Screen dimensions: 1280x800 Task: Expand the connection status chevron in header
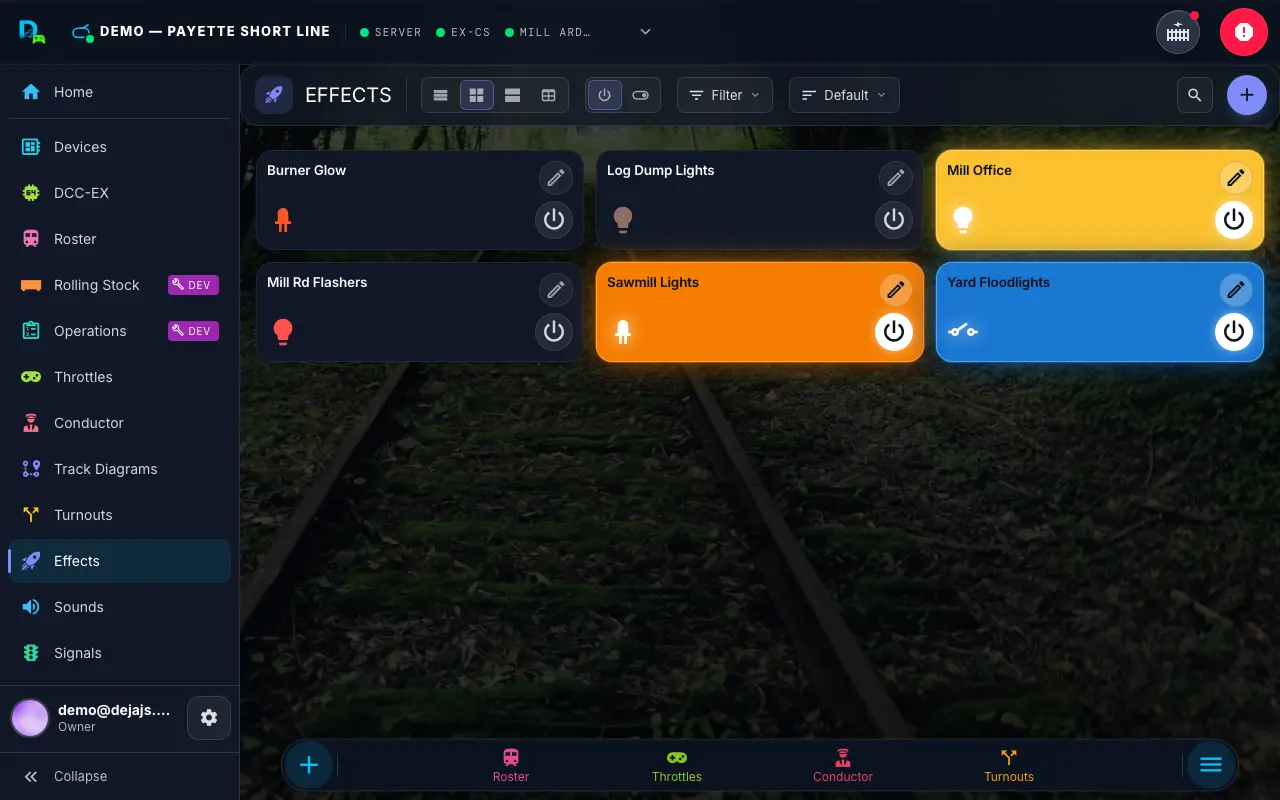[646, 32]
